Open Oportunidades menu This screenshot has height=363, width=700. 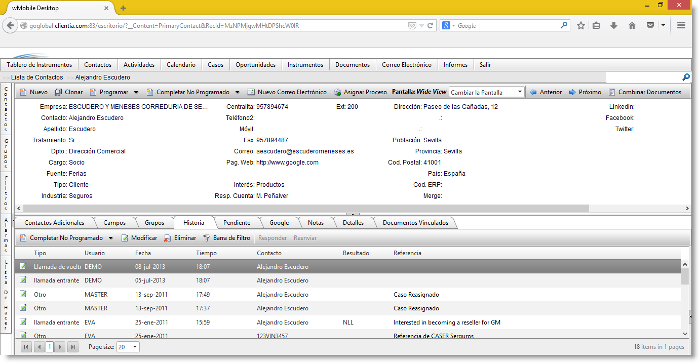pyautogui.click(x=255, y=65)
